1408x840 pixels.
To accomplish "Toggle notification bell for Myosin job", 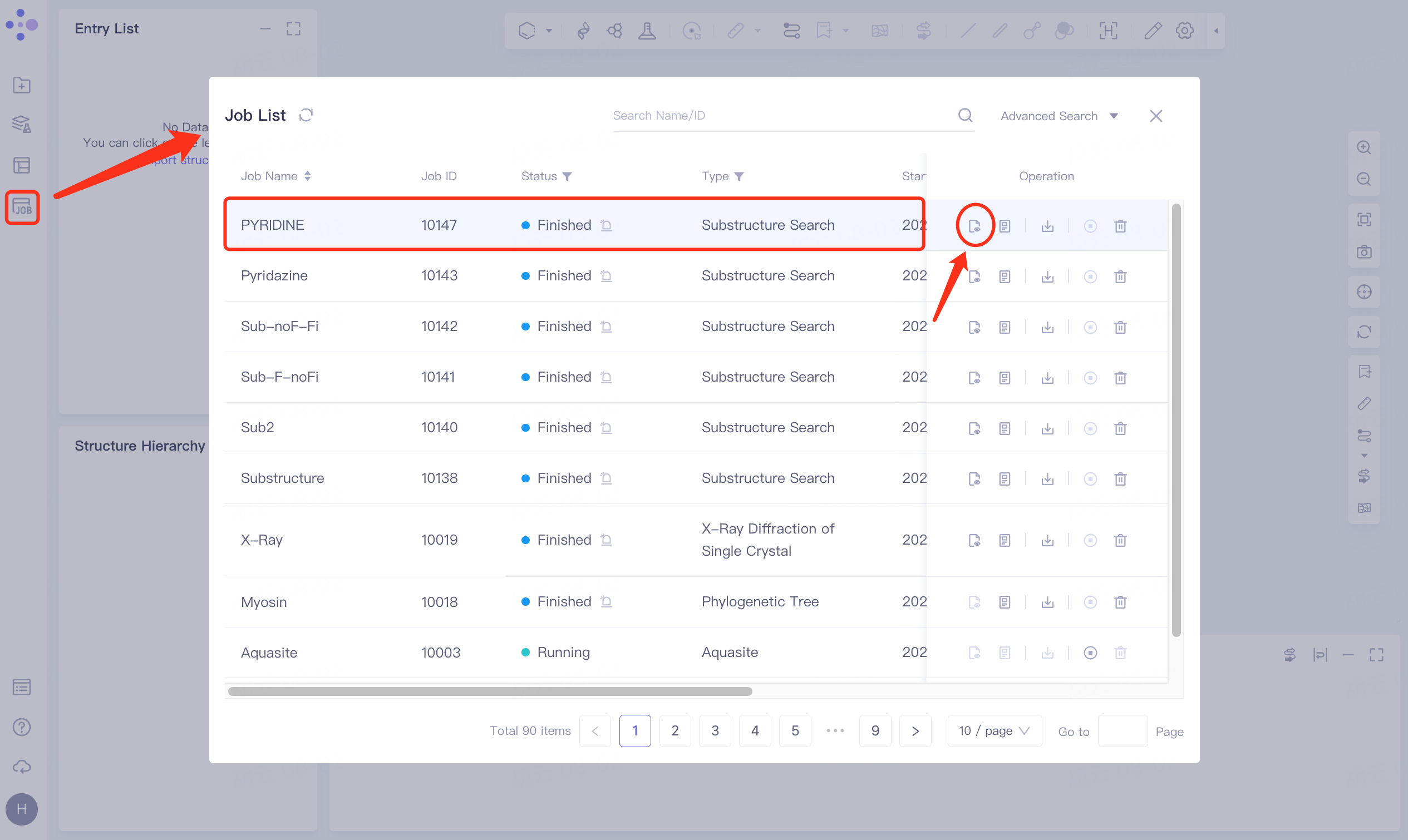I will (607, 602).
